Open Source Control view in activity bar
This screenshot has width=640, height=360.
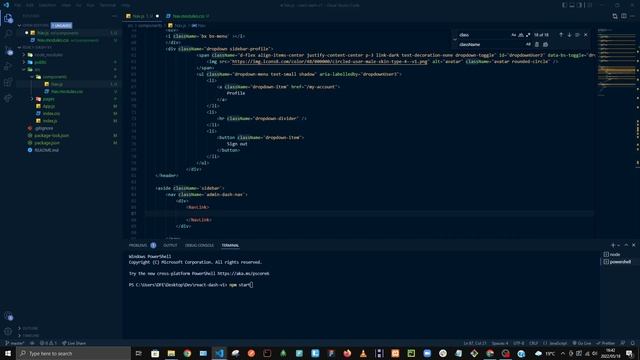pyautogui.click(x=8, y=51)
